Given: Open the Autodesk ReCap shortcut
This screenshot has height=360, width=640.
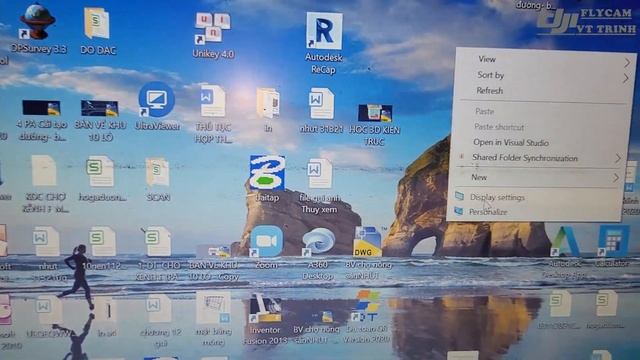Looking at the screenshot, I should [324, 31].
